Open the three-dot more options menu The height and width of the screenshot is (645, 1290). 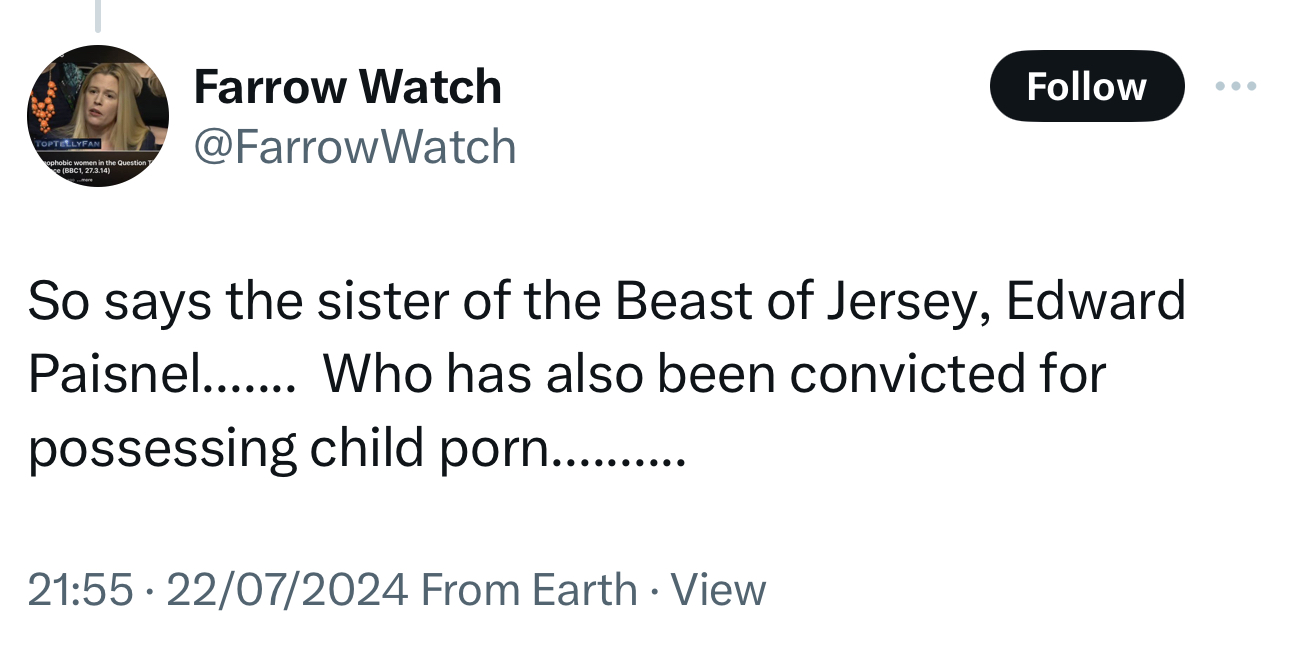(1235, 86)
